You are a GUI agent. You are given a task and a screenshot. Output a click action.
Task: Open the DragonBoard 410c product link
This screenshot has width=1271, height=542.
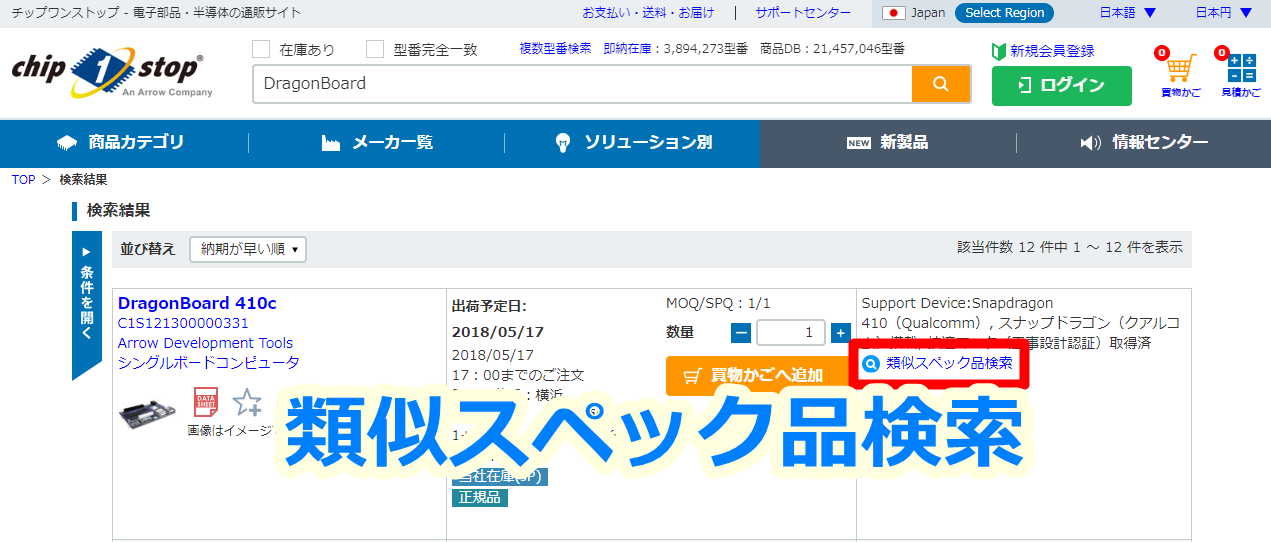click(197, 303)
